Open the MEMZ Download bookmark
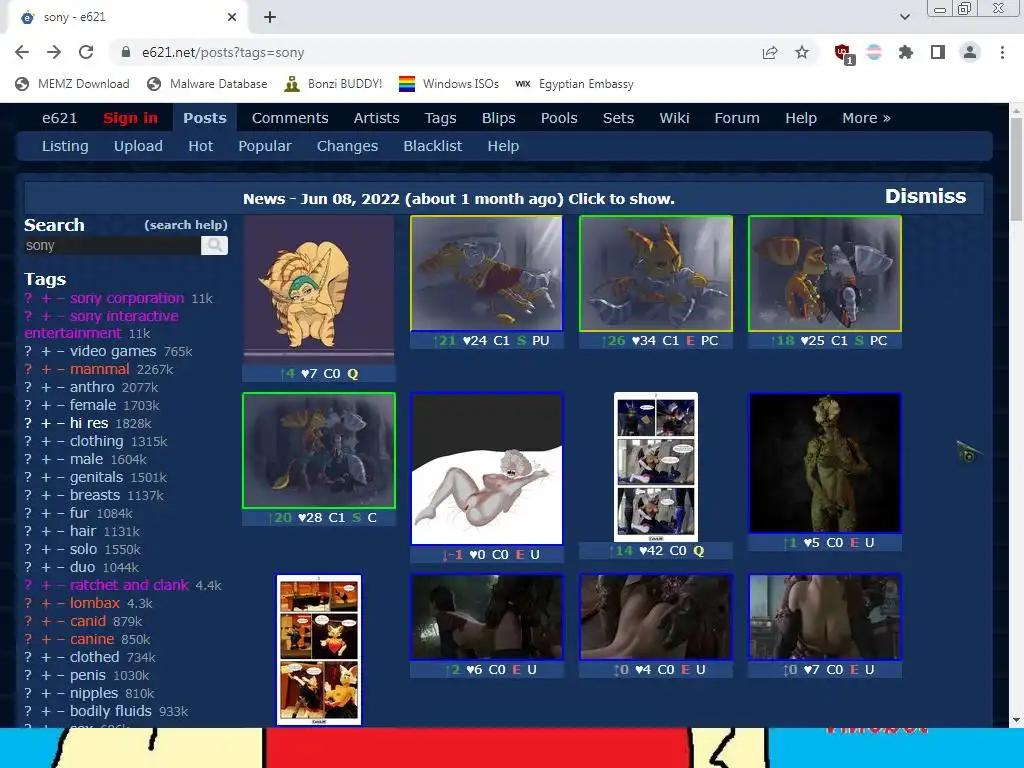Screen dimensions: 1024x768 pyautogui.click(x=72, y=84)
